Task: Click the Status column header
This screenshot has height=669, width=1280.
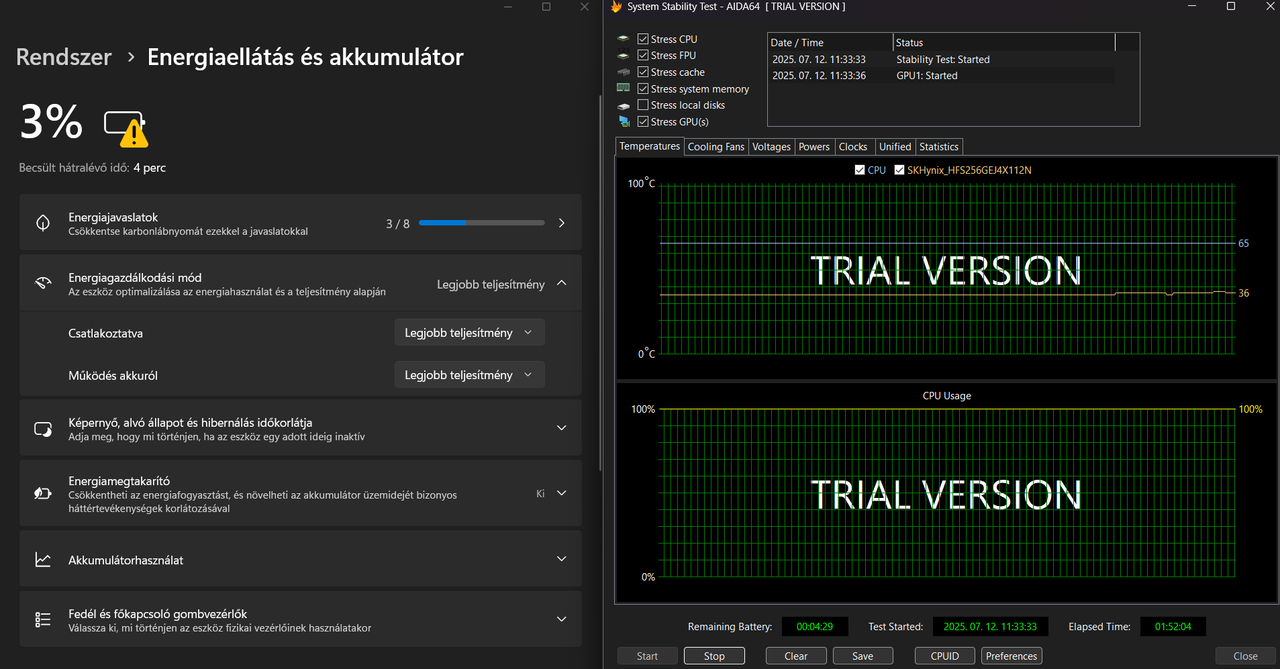Action: click(x=1003, y=43)
